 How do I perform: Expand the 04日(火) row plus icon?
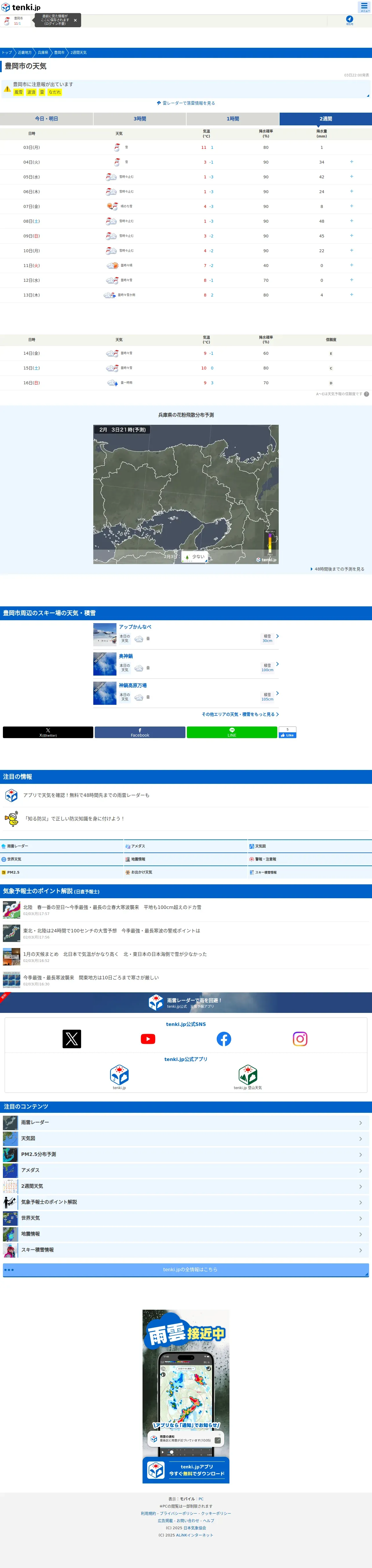pos(351,162)
